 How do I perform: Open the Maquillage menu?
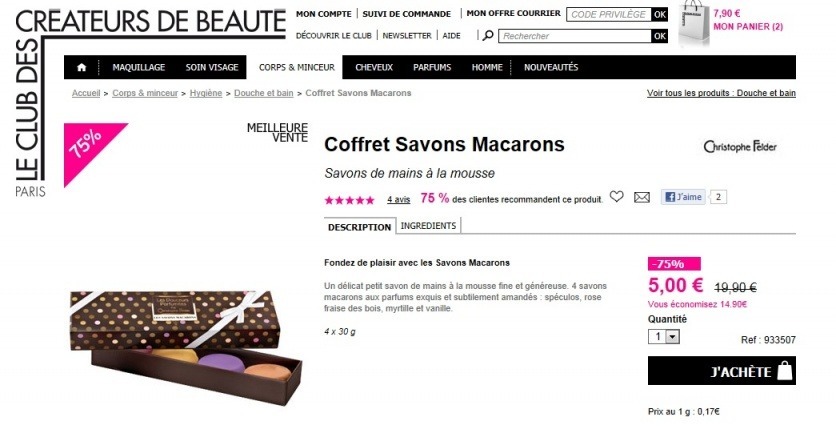pyautogui.click(x=139, y=67)
